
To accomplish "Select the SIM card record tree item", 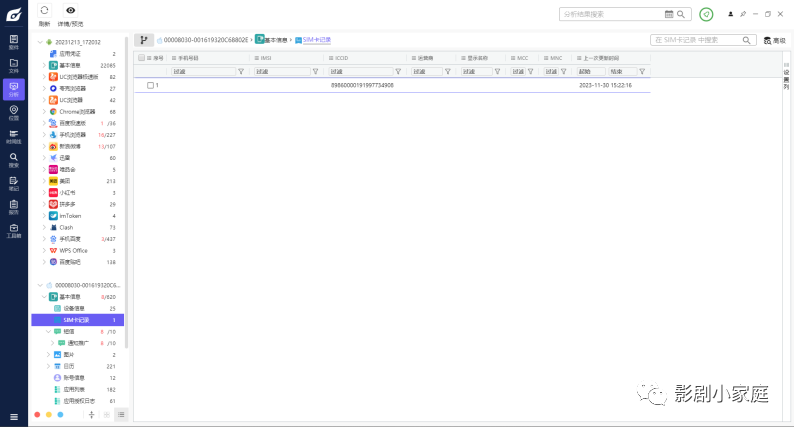I will click(77, 320).
